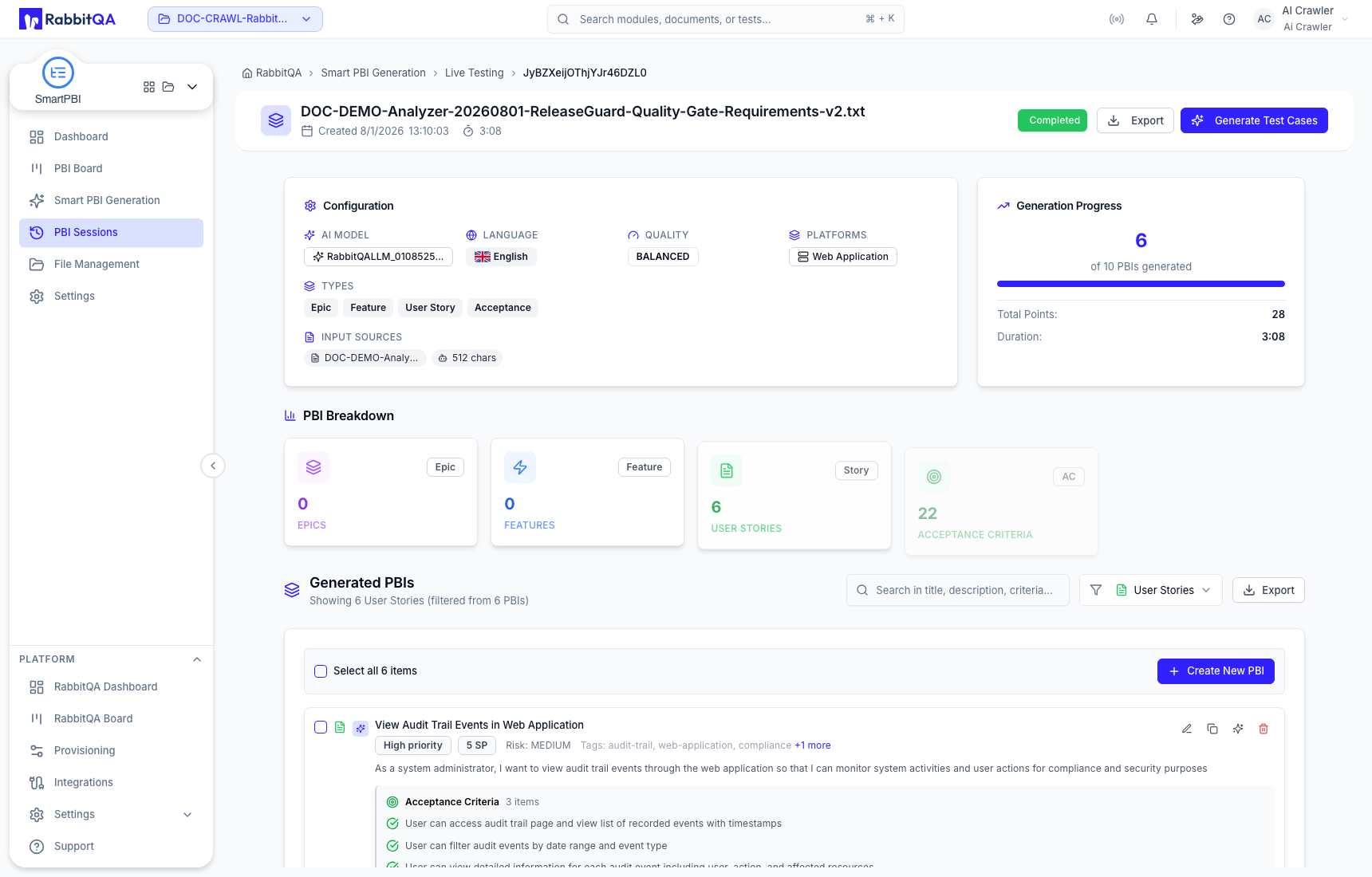1372x877 pixels.
Task: Click the grid apps icon beside SmartPBI
Action: click(x=149, y=87)
